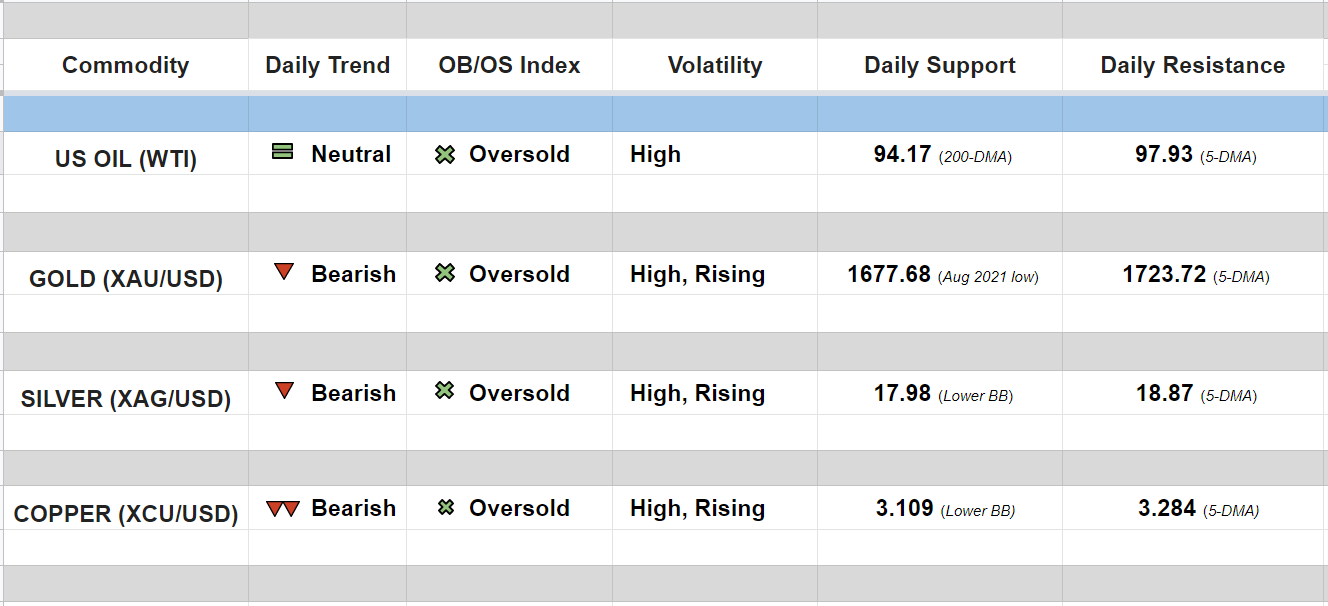Select the Daily Trend column header

[x=327, y=66]
